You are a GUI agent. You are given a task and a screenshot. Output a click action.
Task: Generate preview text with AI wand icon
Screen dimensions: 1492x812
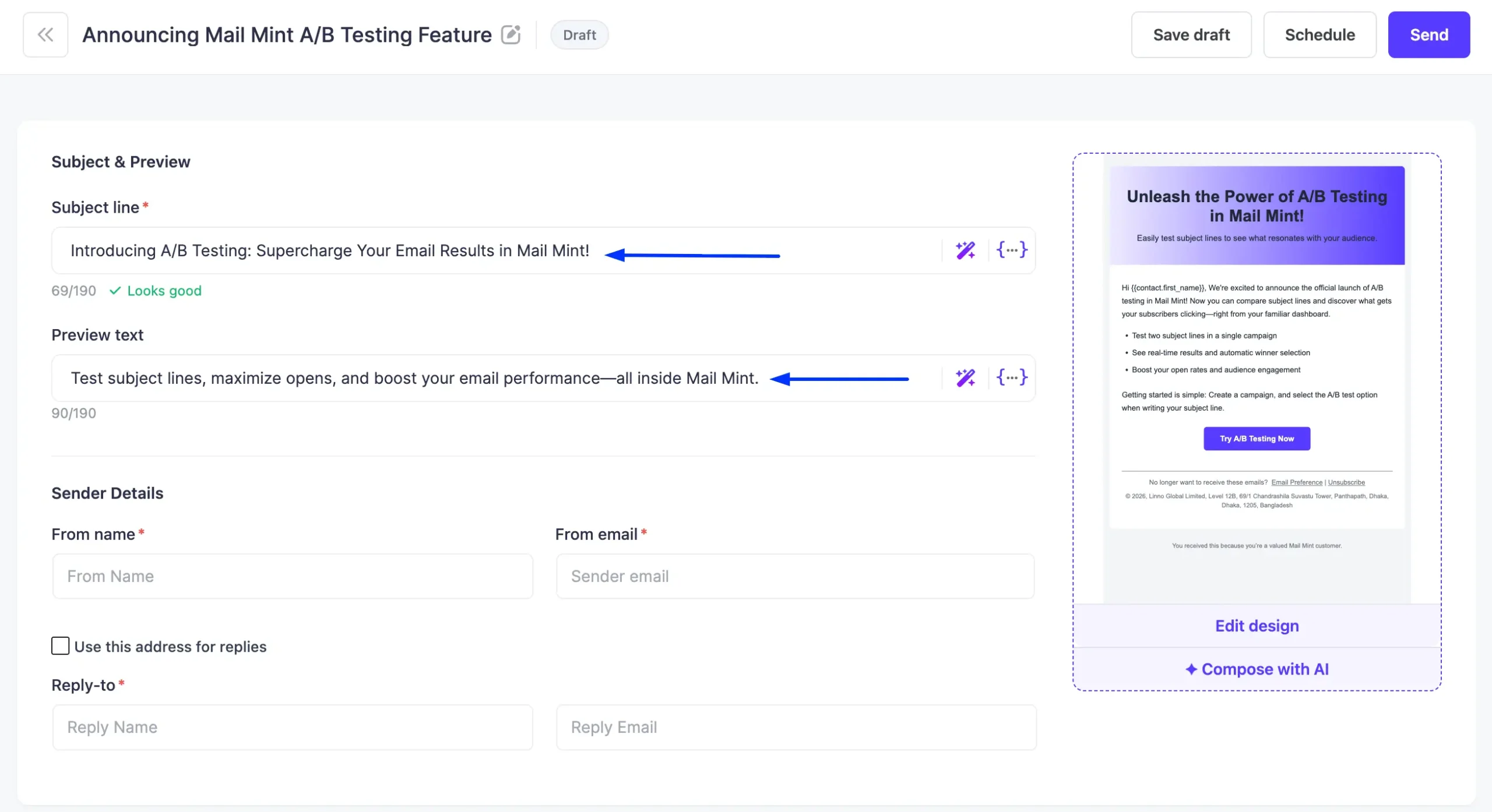pos(965,378)
